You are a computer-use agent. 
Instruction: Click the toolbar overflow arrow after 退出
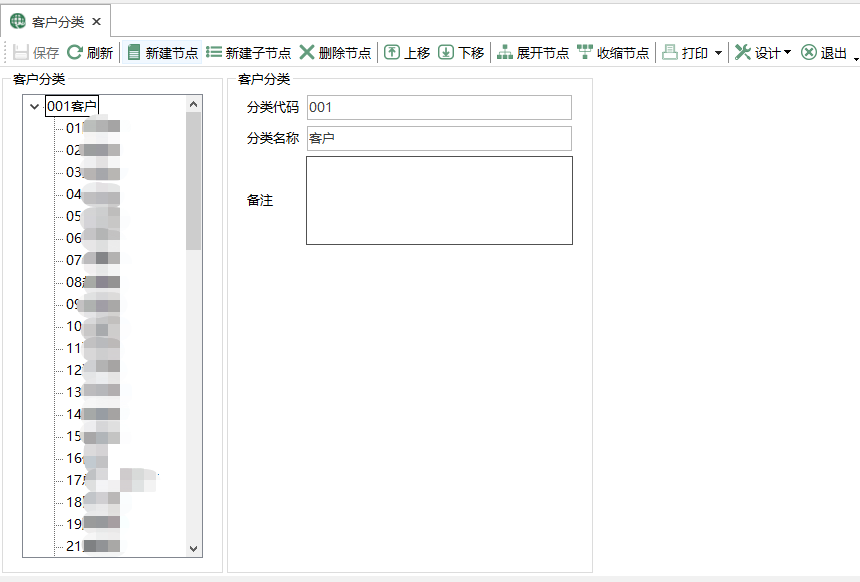click(x=857, y=57)
